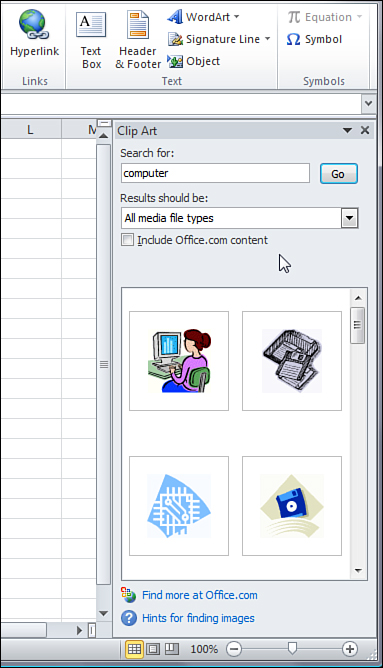Open Hints for finding images link
383x668 pixels.
pos(198,618)
